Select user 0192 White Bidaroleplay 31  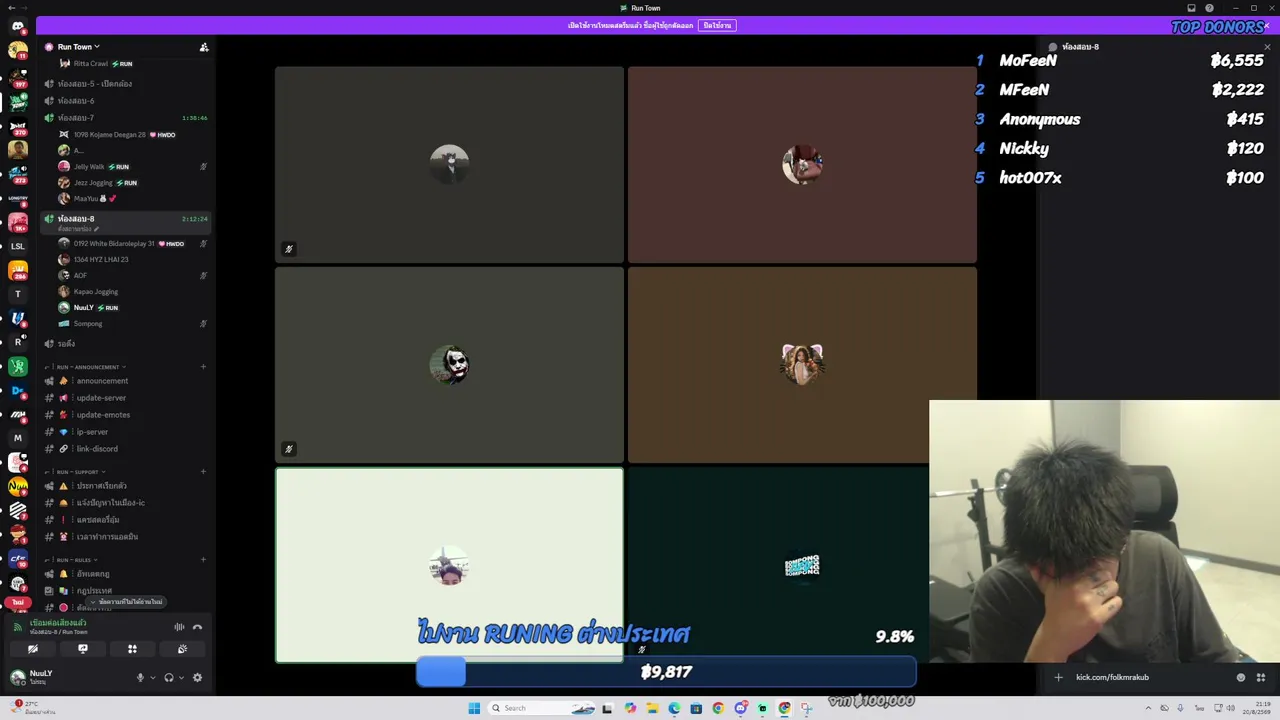pyautogui.click(x=132, y=244)
